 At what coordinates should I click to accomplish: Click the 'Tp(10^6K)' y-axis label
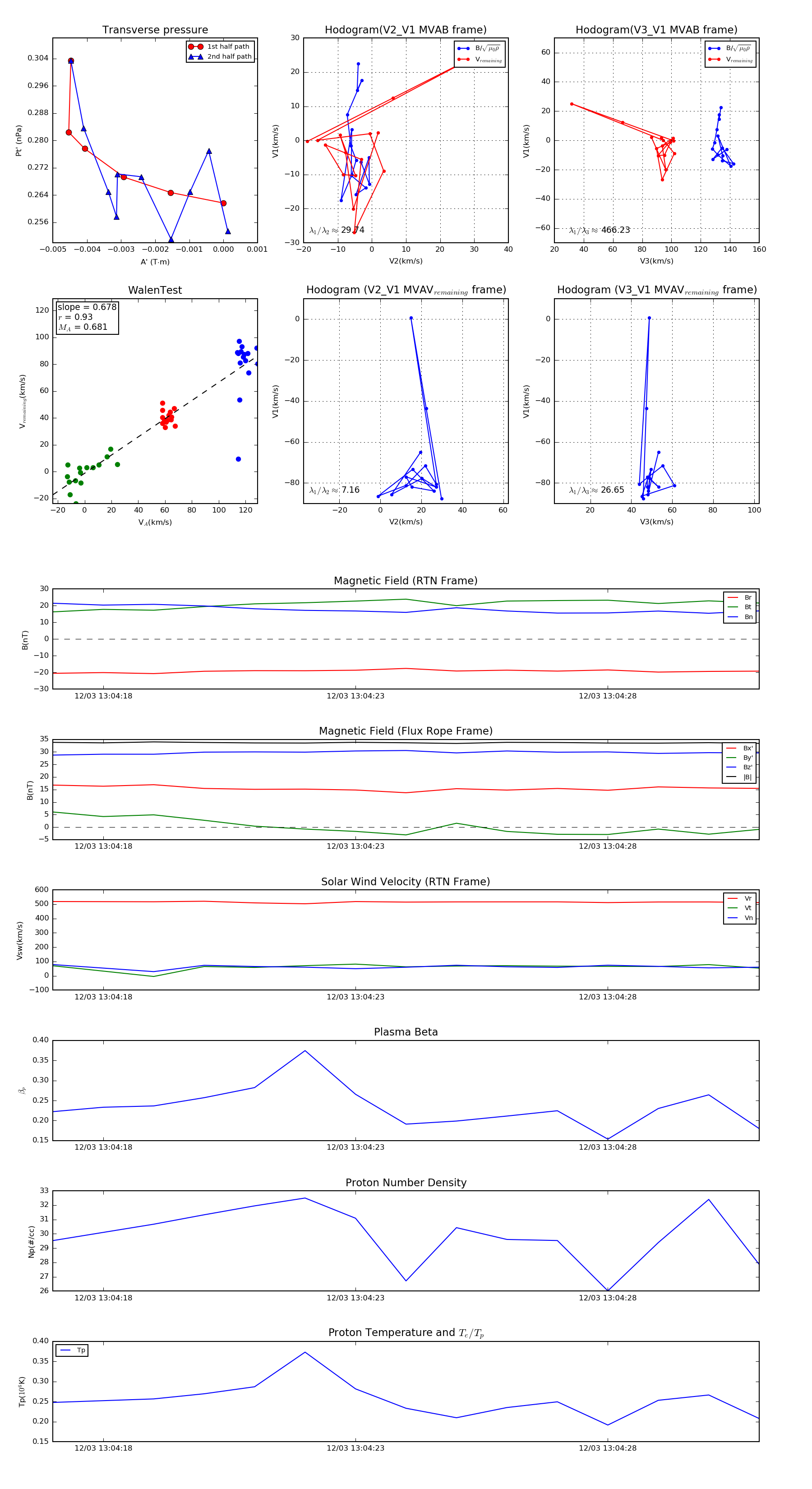click(22, 1392)
